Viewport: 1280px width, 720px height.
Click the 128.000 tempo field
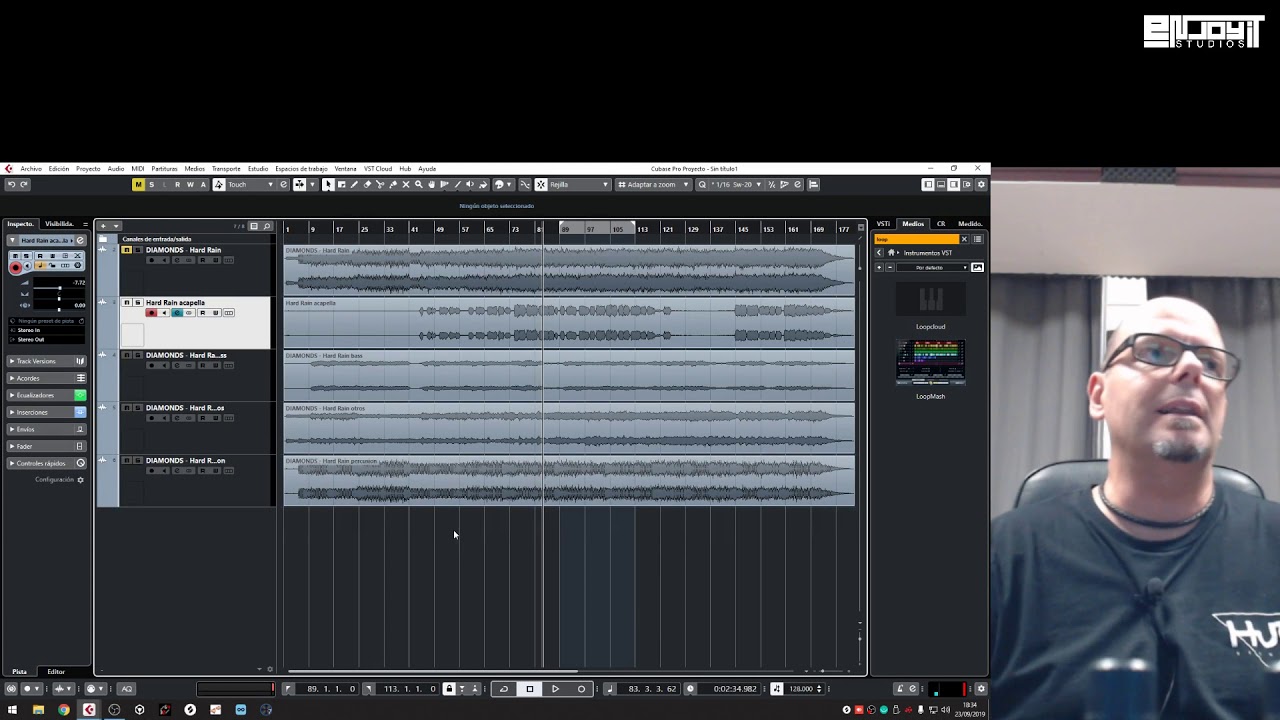802,688
